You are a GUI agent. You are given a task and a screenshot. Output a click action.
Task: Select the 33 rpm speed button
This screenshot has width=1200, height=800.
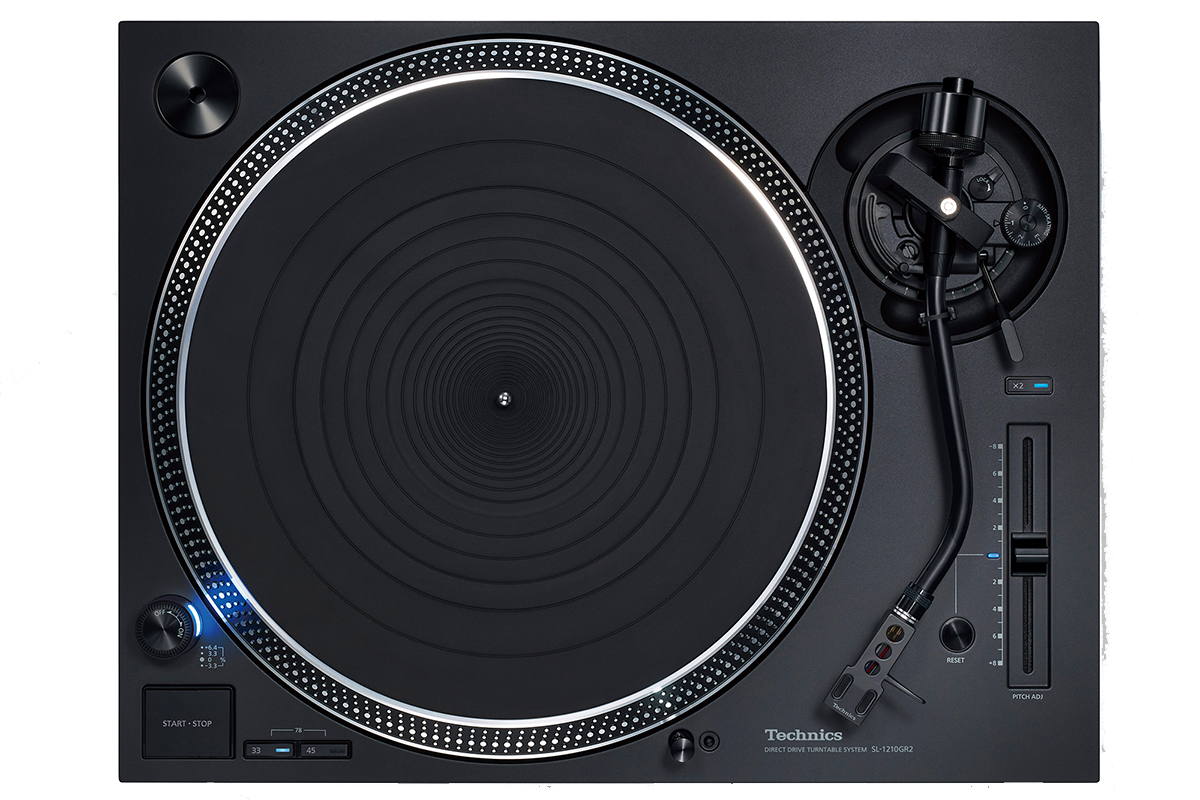[270, 749]
